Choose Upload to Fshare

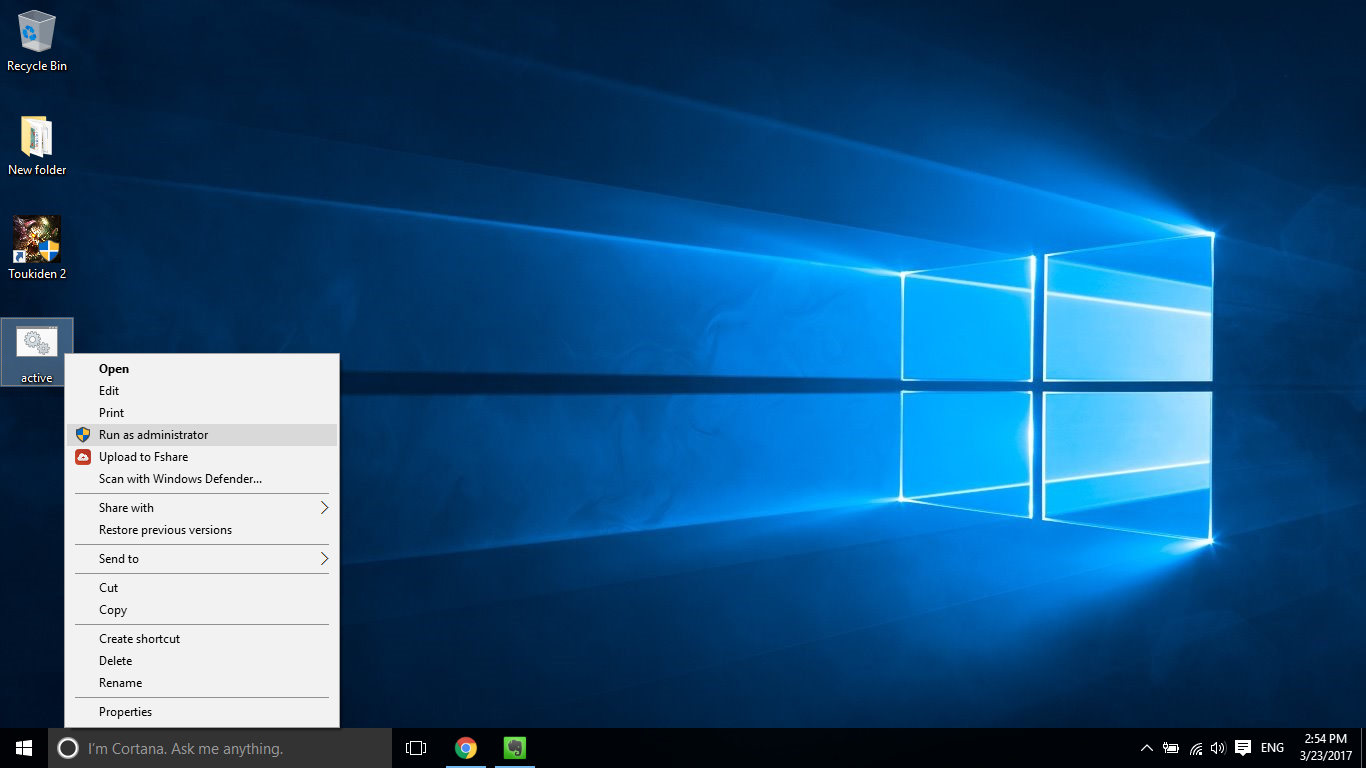[x=144, y=456]
